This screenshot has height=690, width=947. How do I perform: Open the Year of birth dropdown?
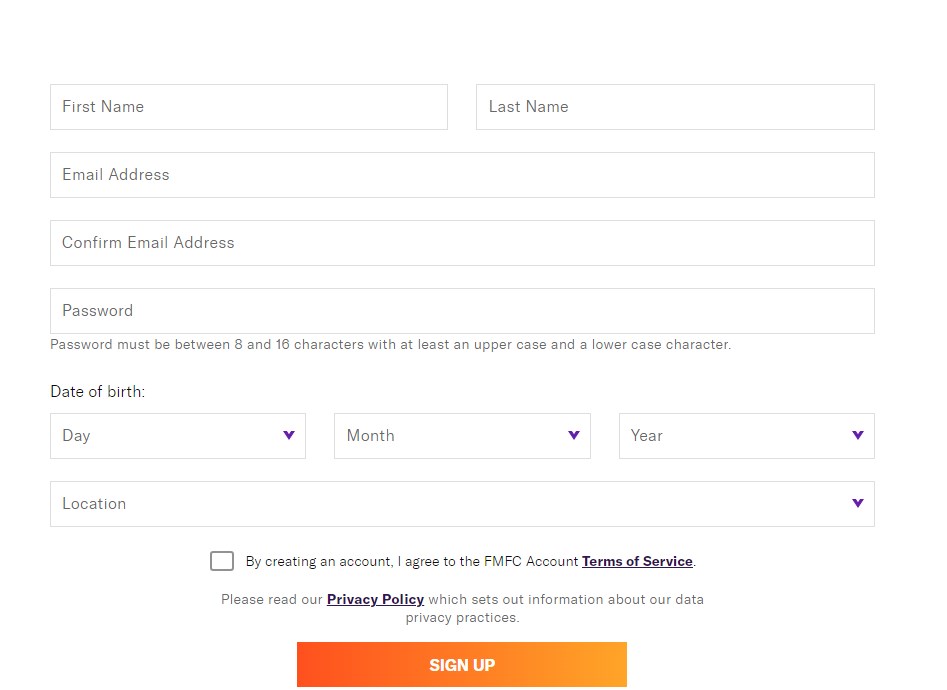tap(746, 436)
